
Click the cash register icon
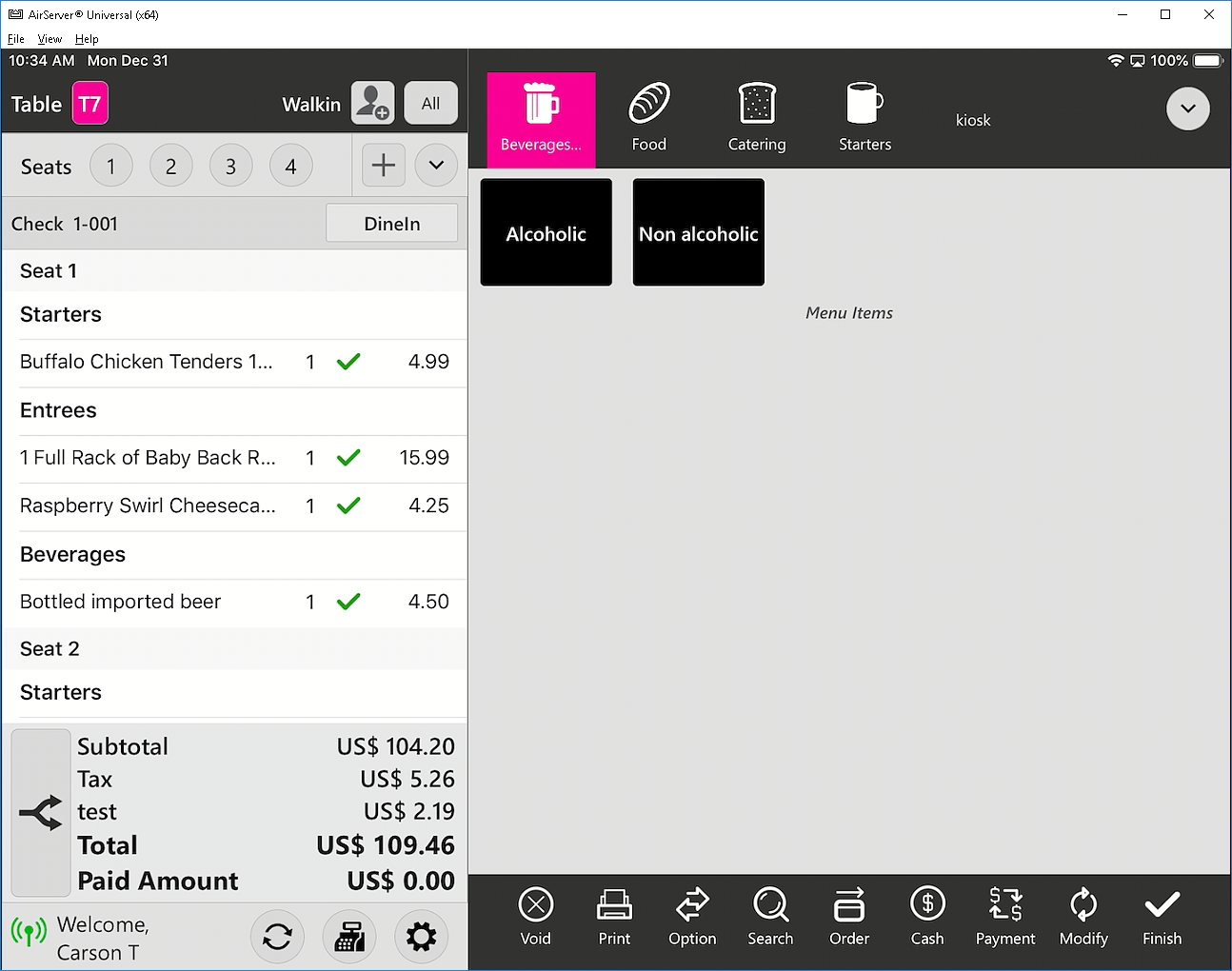(349, 937)
